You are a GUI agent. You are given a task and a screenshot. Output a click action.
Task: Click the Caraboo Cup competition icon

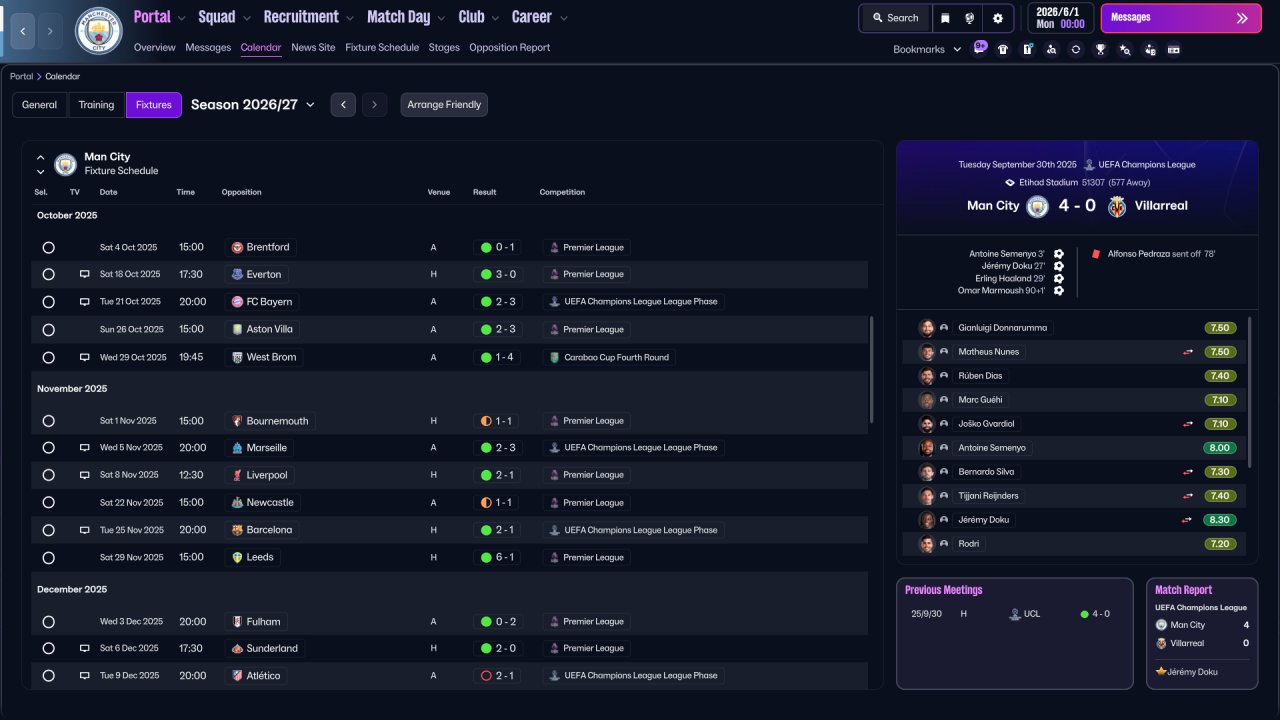coord(554,357)
